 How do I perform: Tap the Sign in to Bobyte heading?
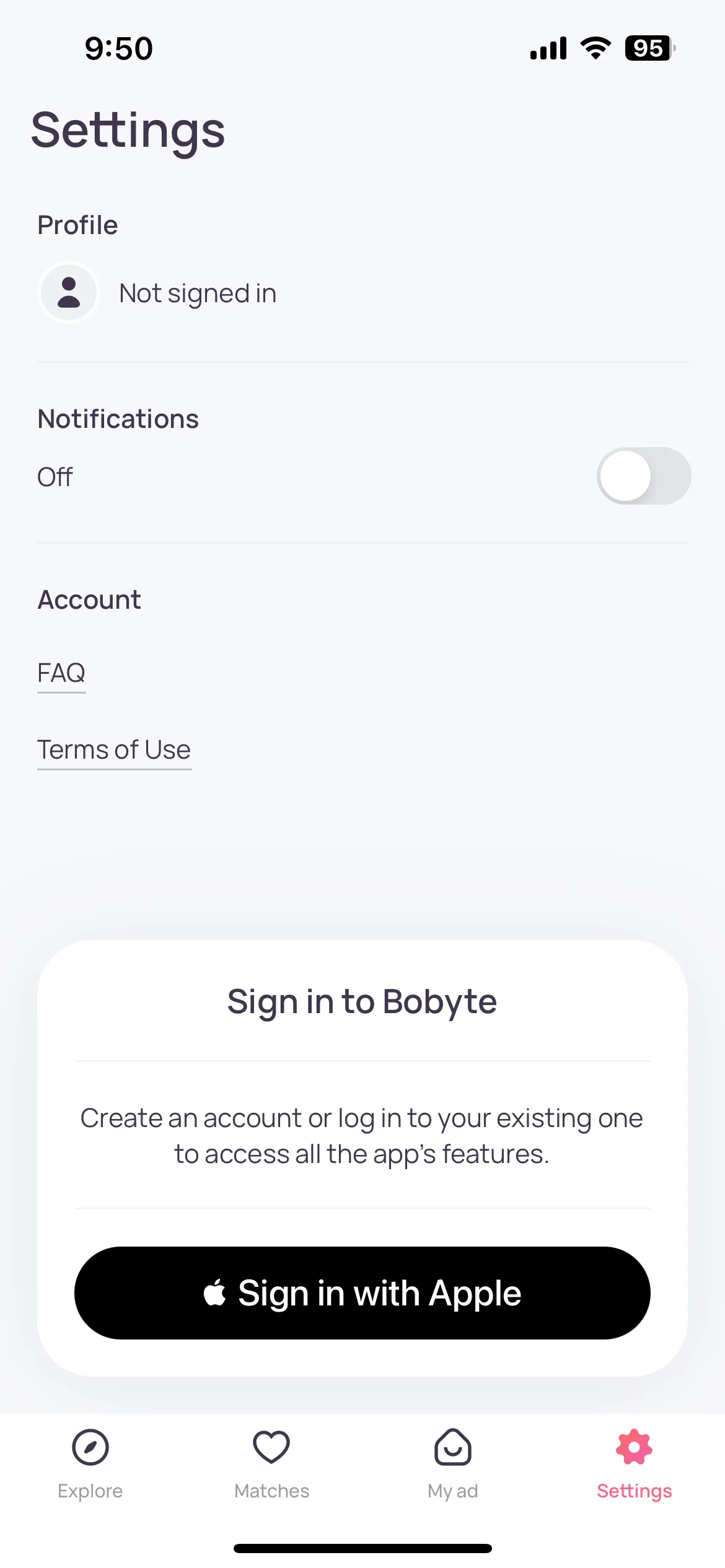tap(362, 1002)
